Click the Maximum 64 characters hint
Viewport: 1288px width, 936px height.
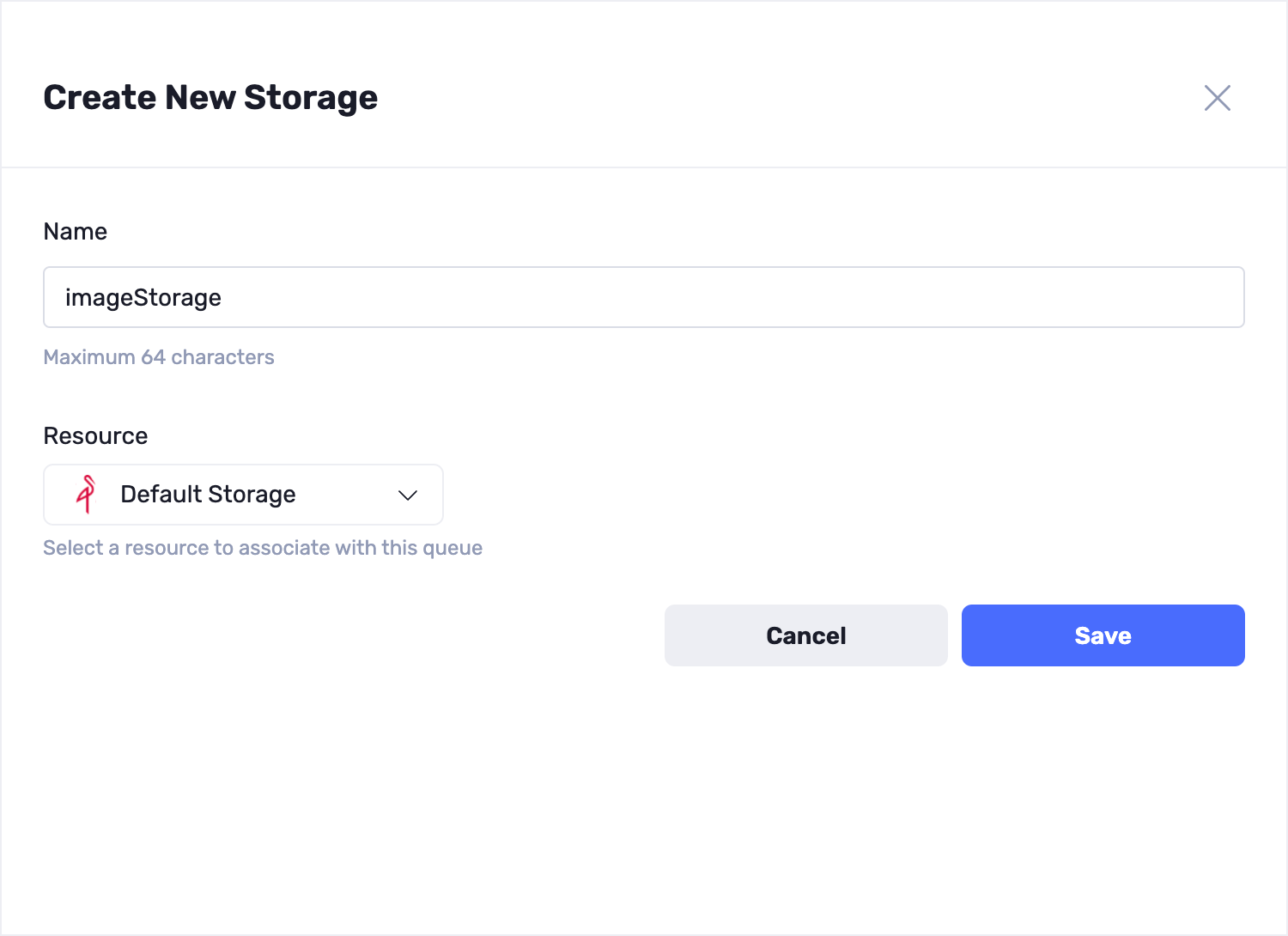click(x=159, y=357)
